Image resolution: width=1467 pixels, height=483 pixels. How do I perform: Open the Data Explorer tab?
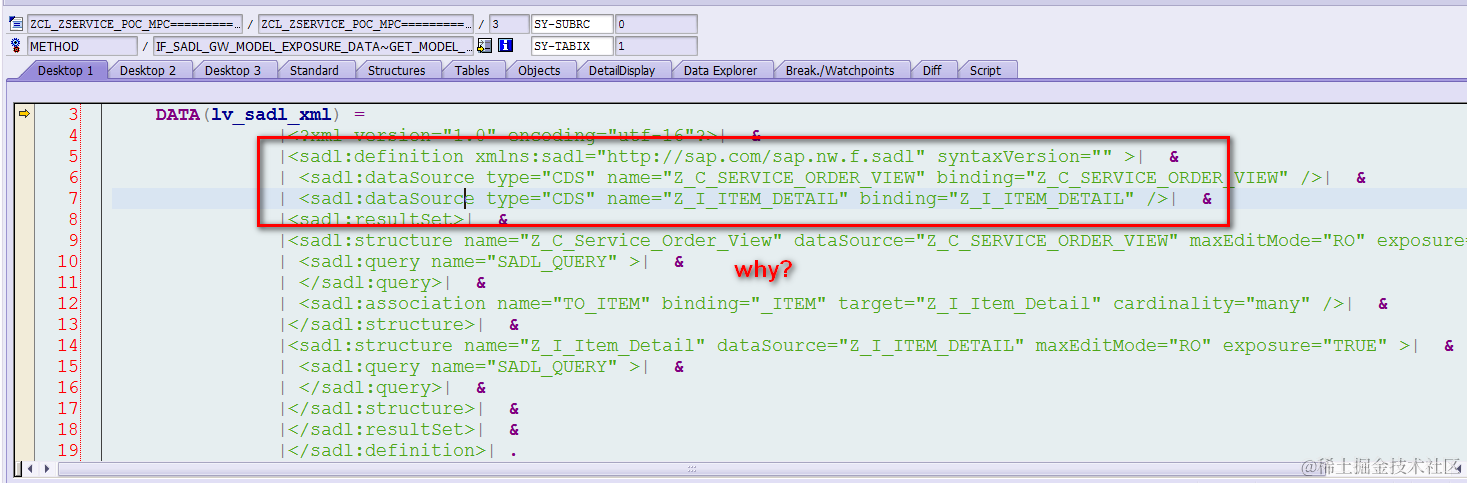(x=720, y=70)
